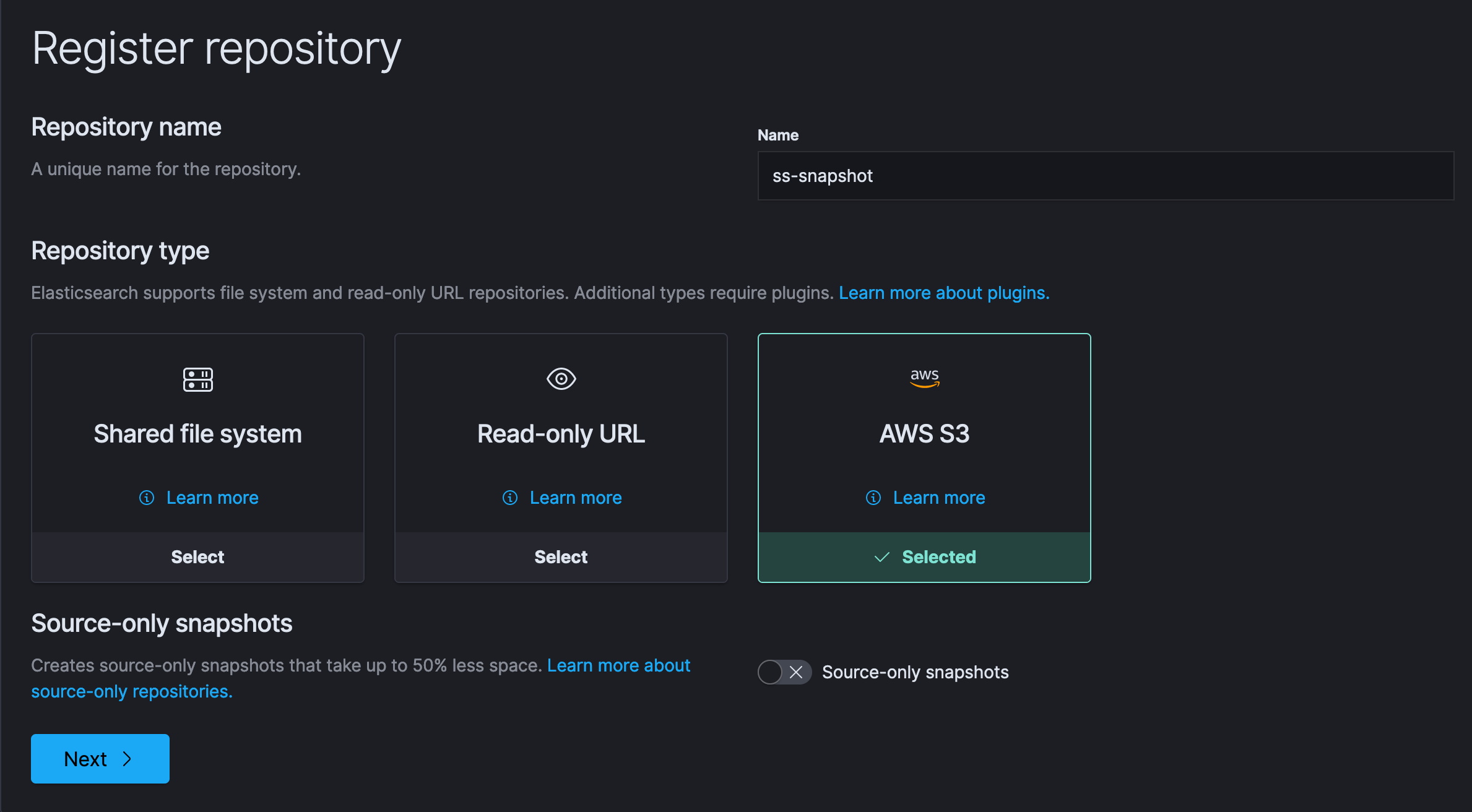The width and height of the screenshot is (1472, 812).
Task: Select the Read-only URL repository type
Action: click(x=560, y=556)
